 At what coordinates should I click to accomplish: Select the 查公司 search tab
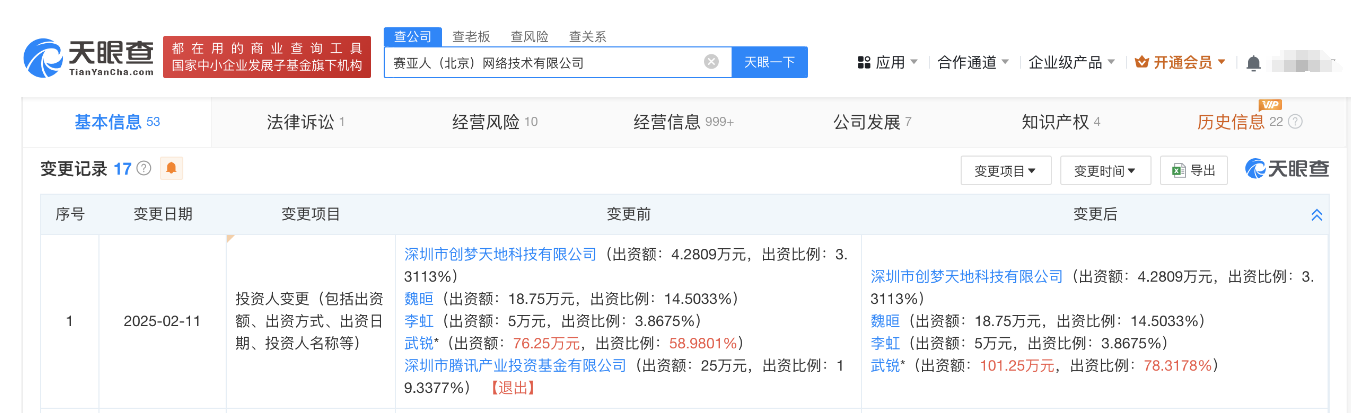[413, 37]
